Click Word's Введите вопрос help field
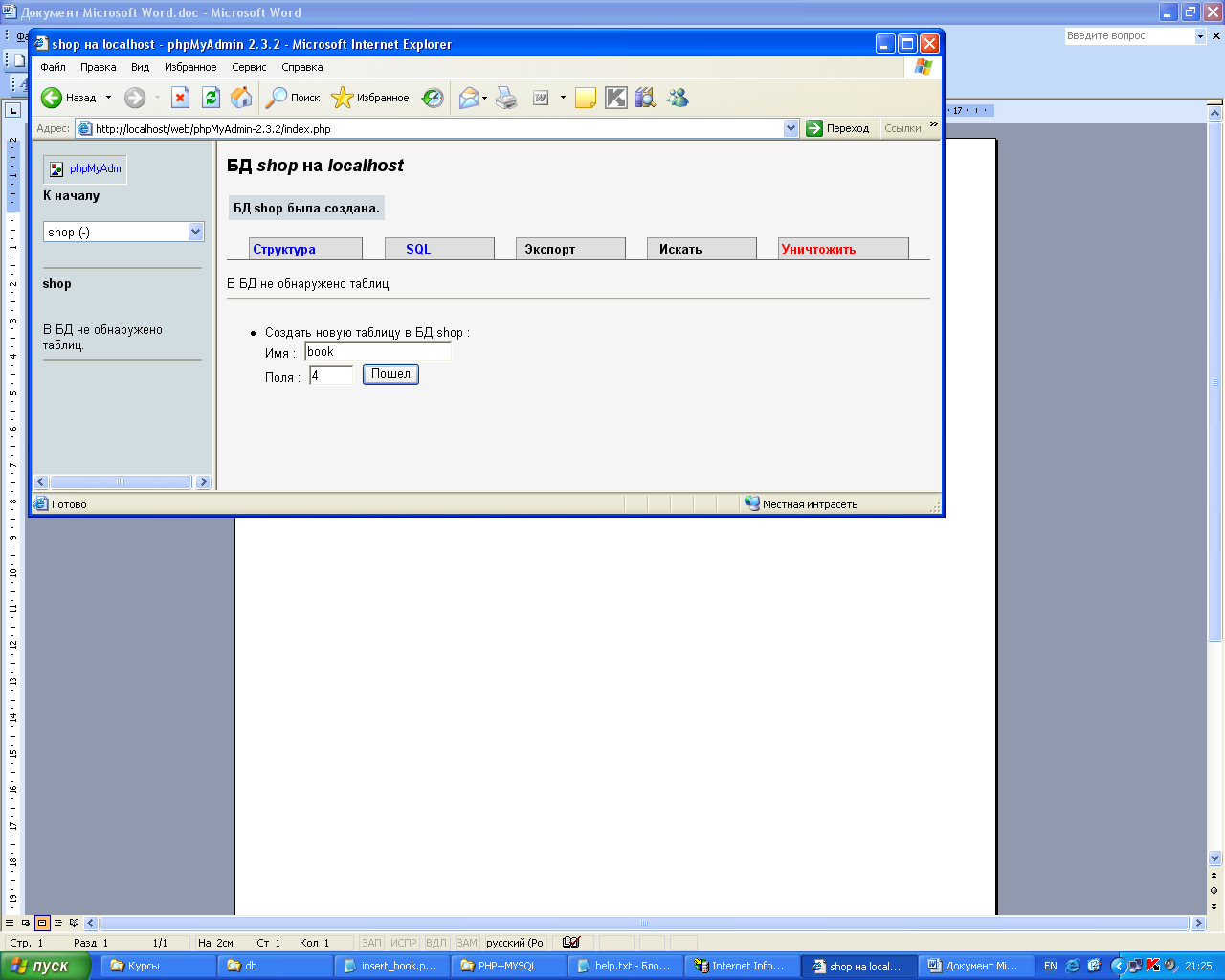Screen dimensions: 1225x980 point(1129,36)
